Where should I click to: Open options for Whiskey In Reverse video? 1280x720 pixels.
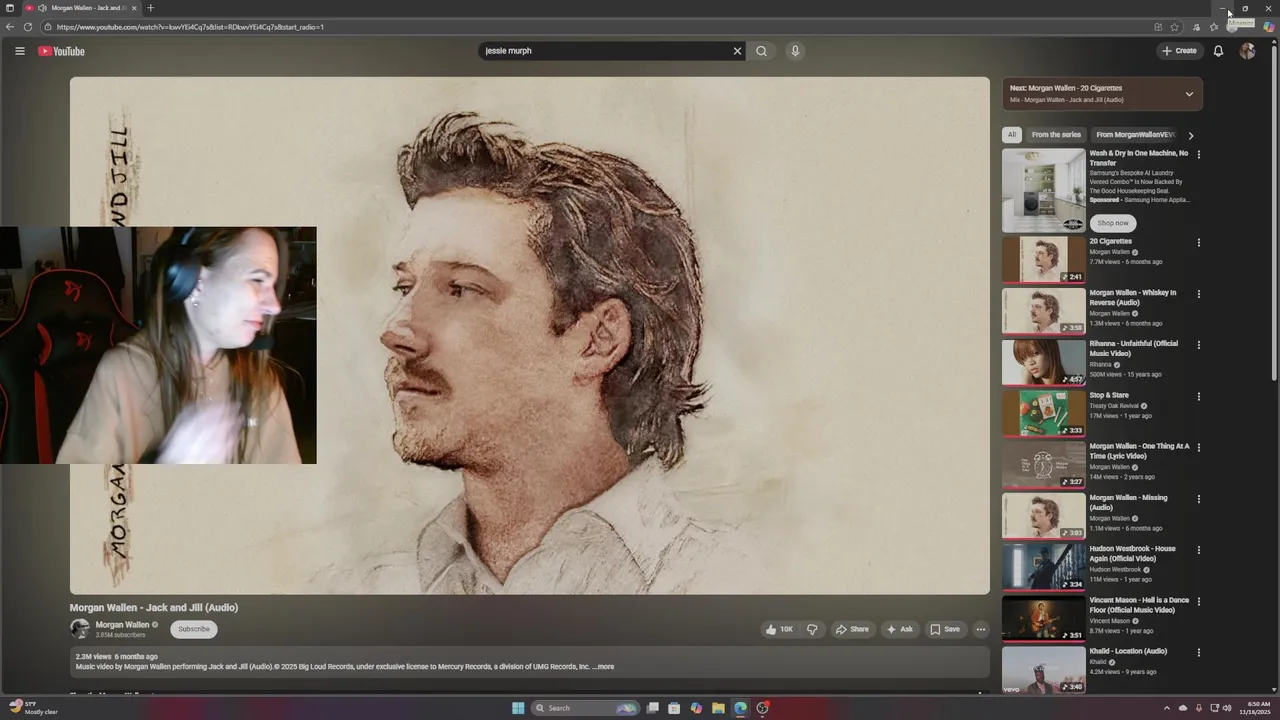coord(1199,294)
